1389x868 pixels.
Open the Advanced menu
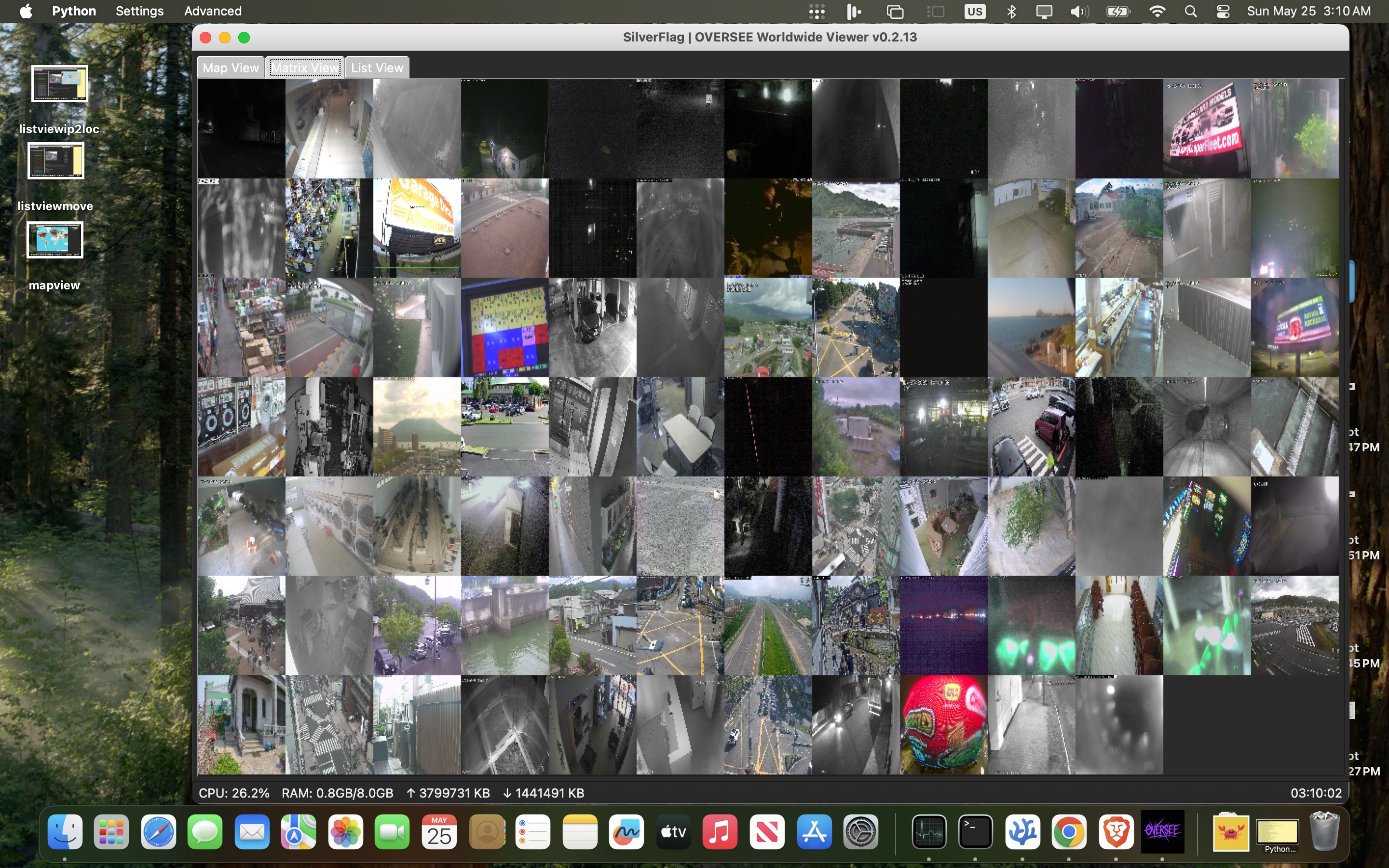pyautogui.click(x=213, y=11)
